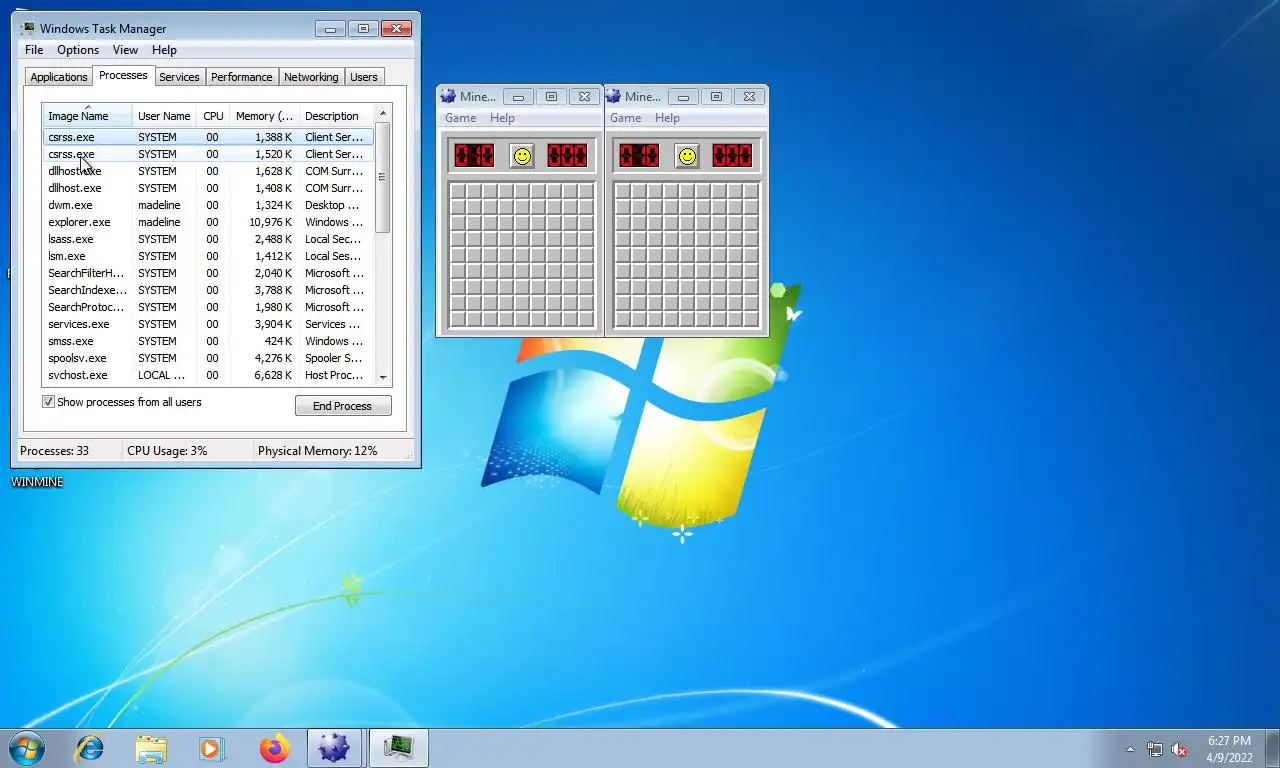Click process list scrollbar down arrow
This screenshot has height=768, width=1280.
(383, 378)
